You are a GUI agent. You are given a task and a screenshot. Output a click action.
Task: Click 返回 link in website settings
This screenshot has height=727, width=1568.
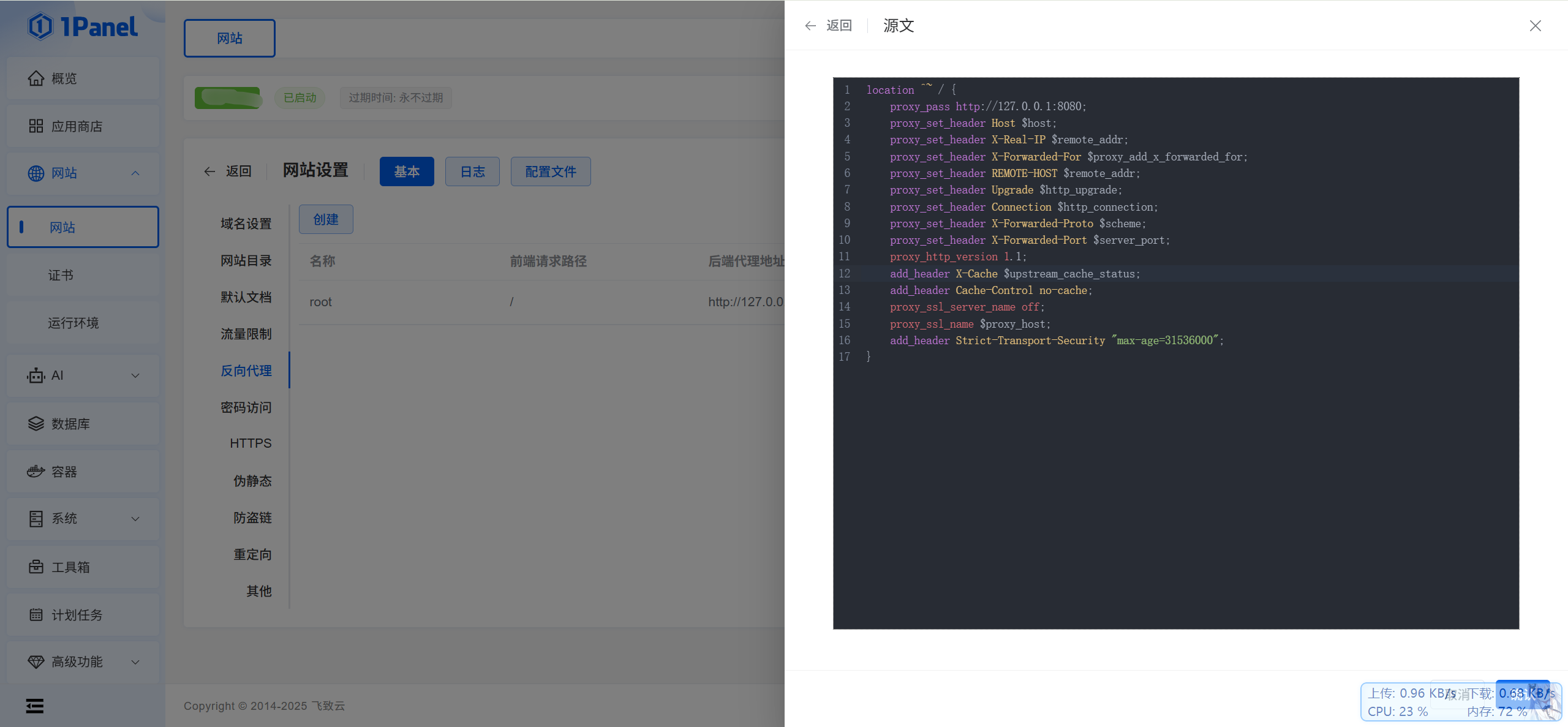click(x=238, y=171)
